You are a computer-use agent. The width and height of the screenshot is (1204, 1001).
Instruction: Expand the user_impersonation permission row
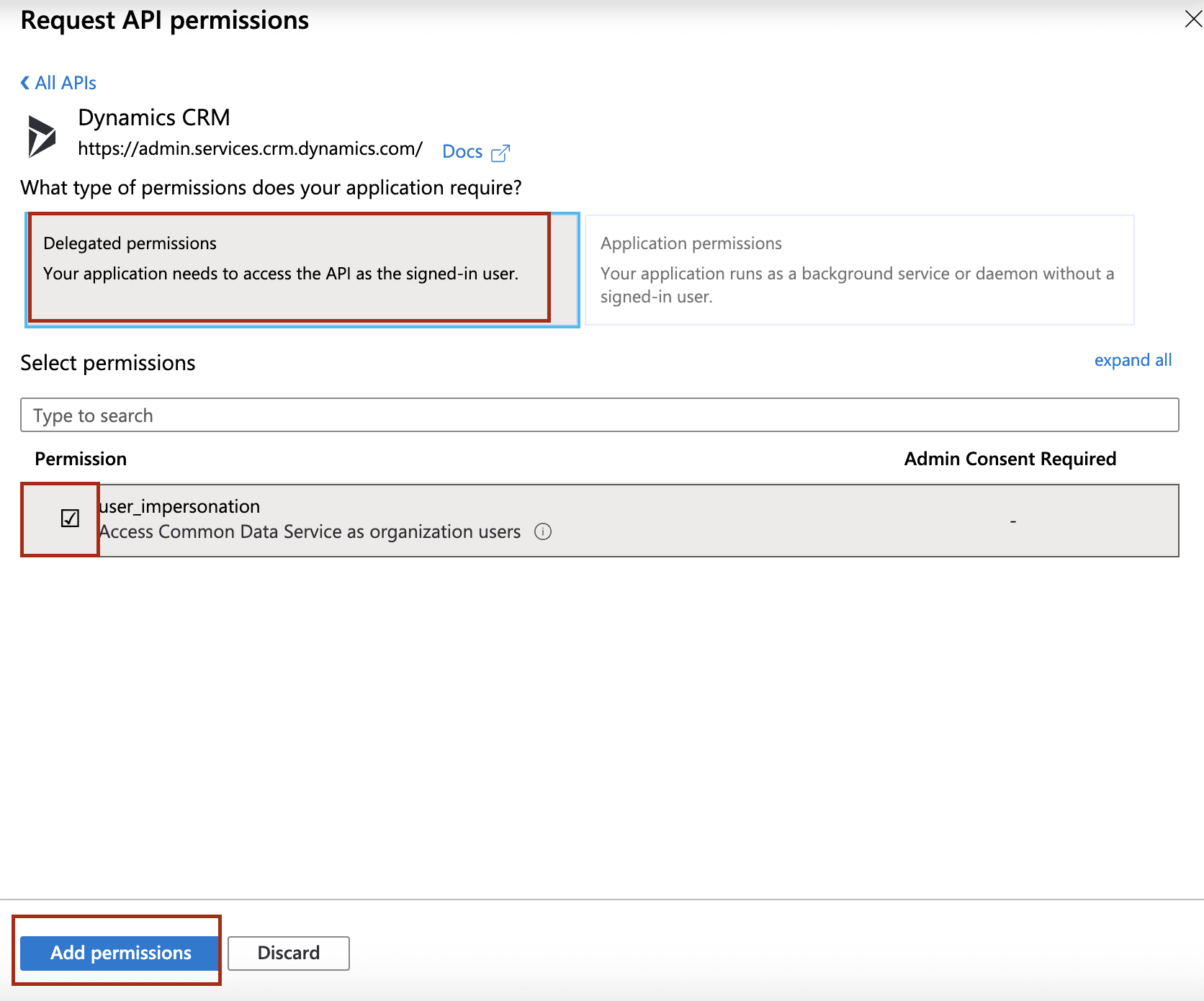tap(180, 506)
